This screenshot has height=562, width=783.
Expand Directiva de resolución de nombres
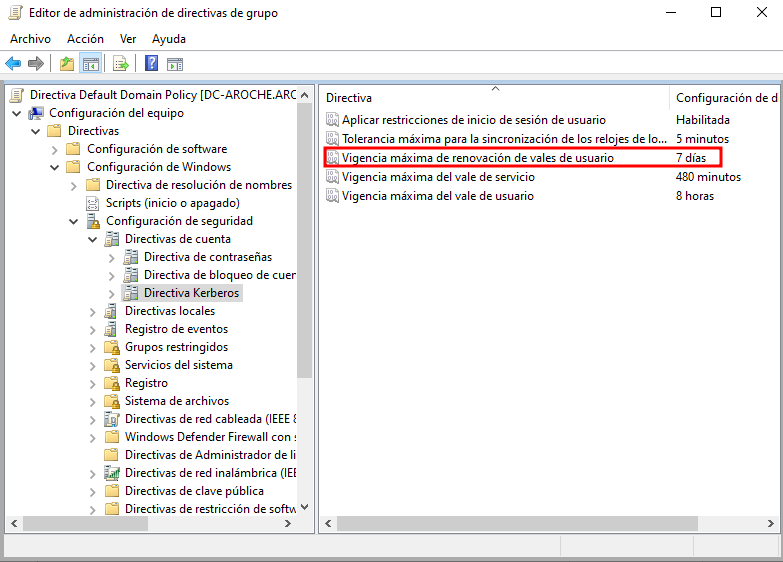pos(73,185)
